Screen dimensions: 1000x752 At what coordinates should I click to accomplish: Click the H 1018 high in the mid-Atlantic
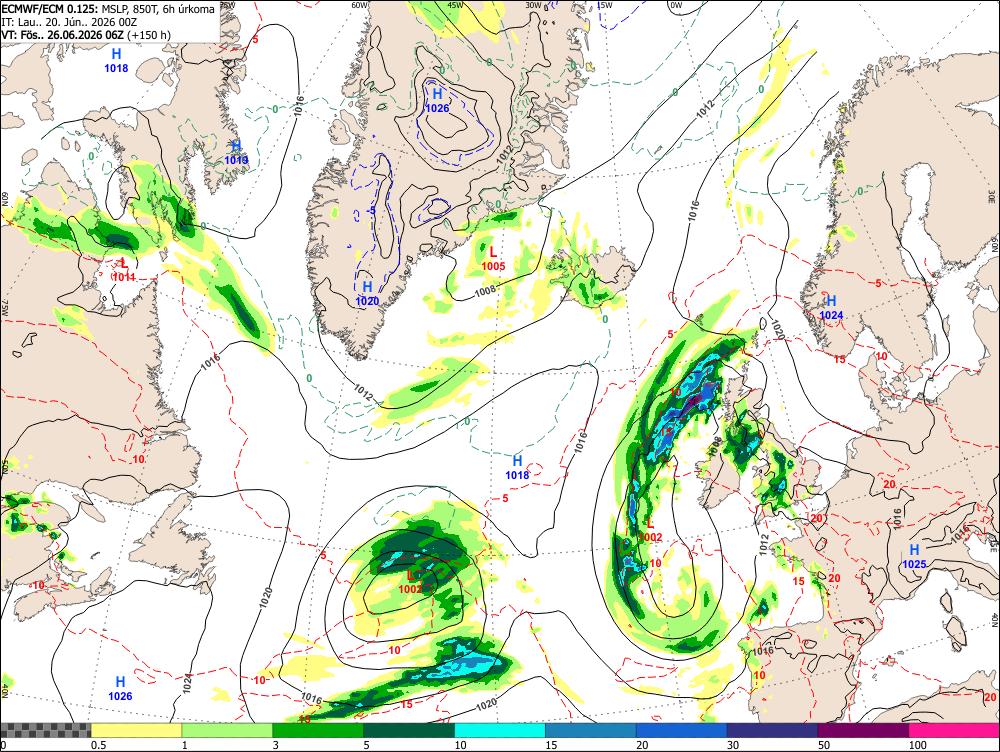(x=517, y=468)
